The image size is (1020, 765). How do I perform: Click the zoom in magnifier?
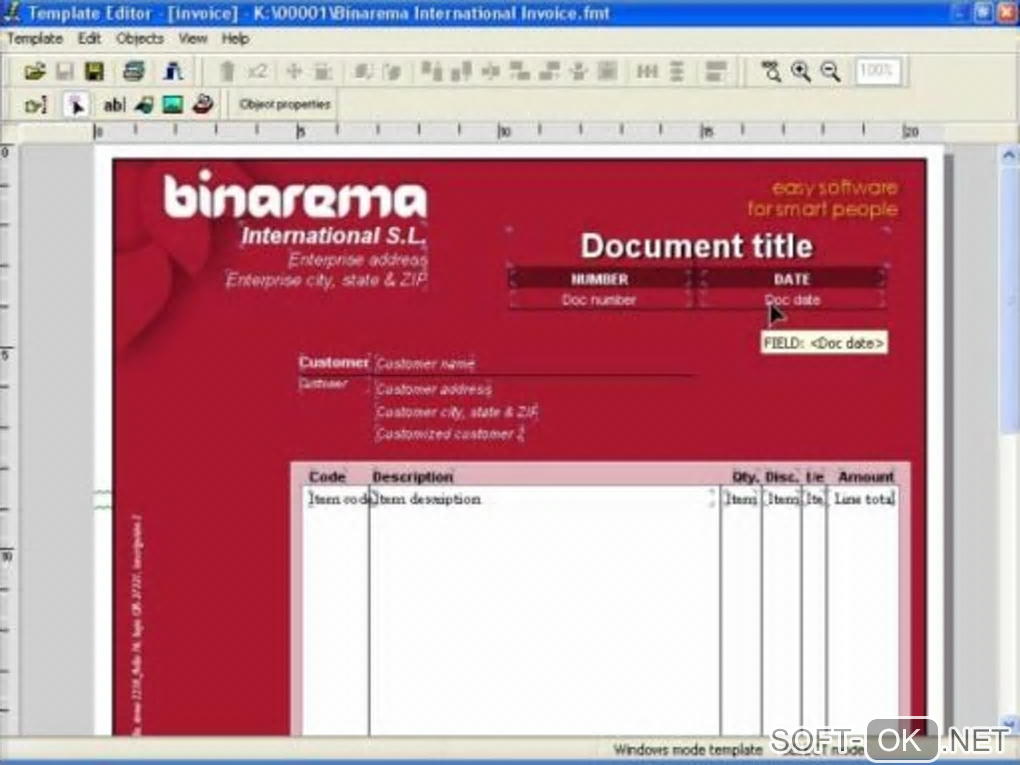(x=801, y=71)
